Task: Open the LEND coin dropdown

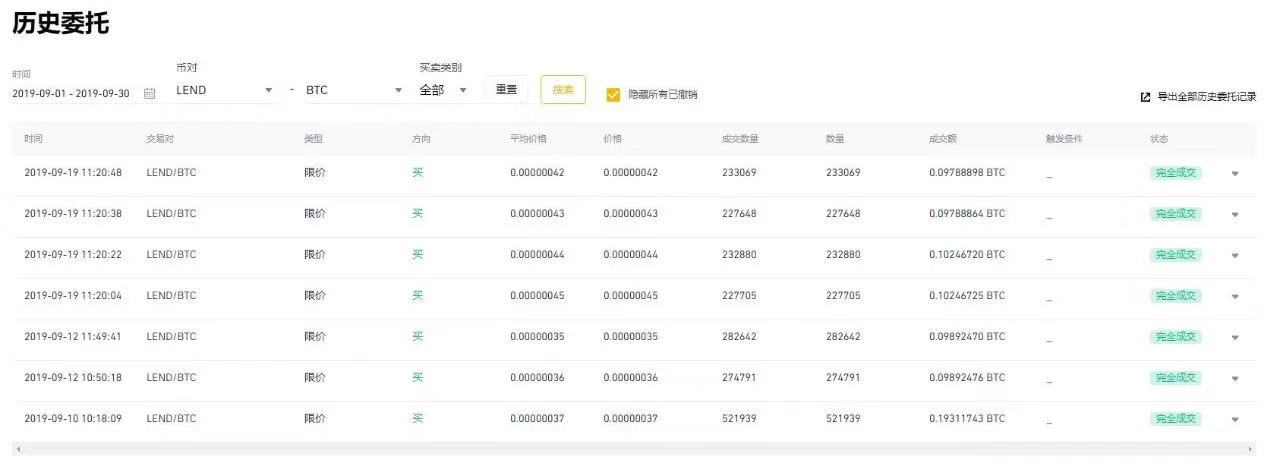Action: pyautogui.click(x=224, y=90)
